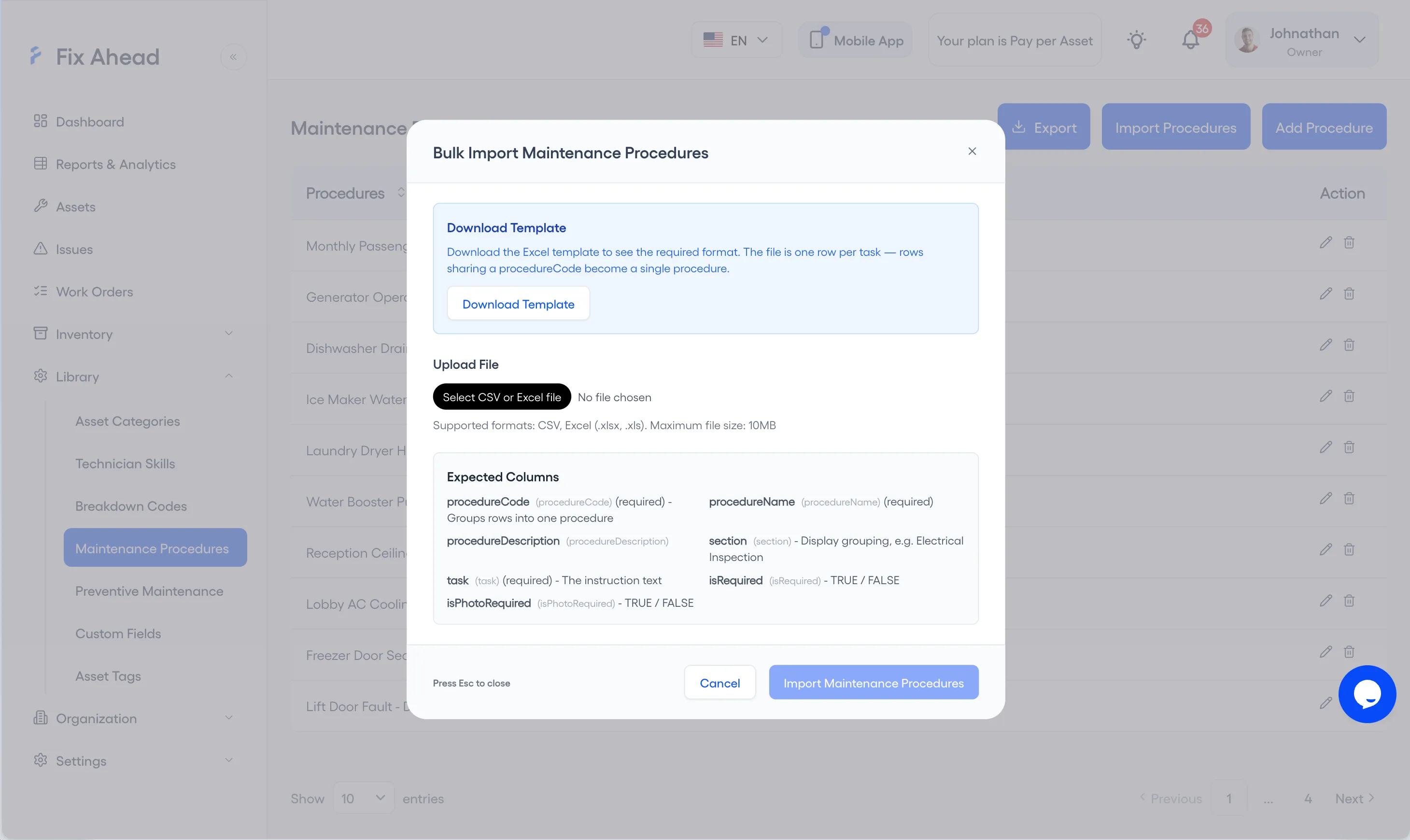Edit the Freezer Door Seal procedure row
1410x840 pixels.
coord(1325,652)
